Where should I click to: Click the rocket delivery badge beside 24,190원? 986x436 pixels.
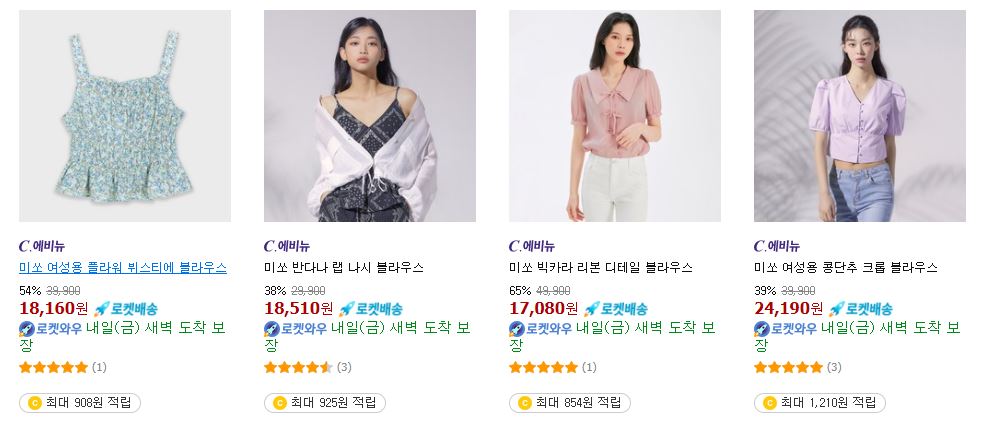[x=860, y=309]
